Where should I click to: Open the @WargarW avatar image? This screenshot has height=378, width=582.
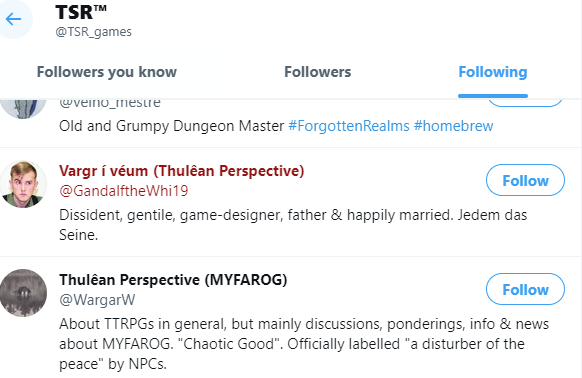23,293
